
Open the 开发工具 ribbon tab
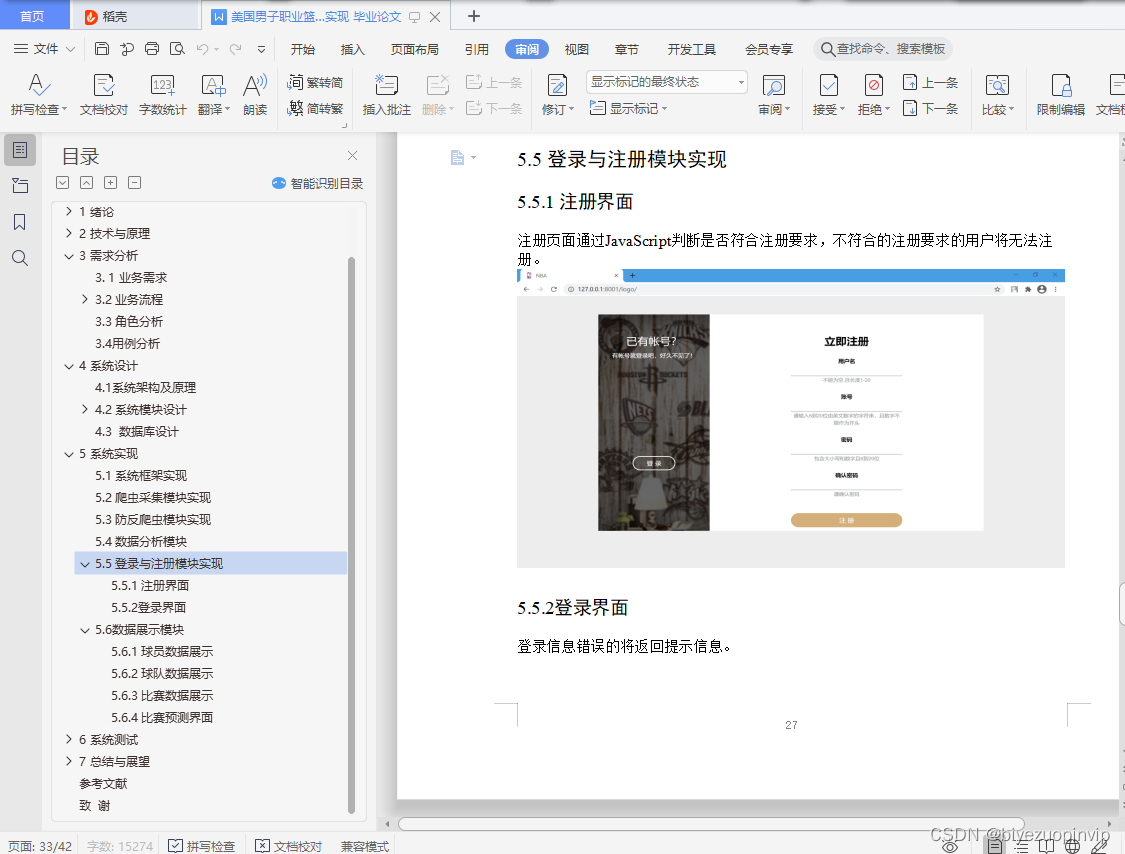(x=692, y=49)
